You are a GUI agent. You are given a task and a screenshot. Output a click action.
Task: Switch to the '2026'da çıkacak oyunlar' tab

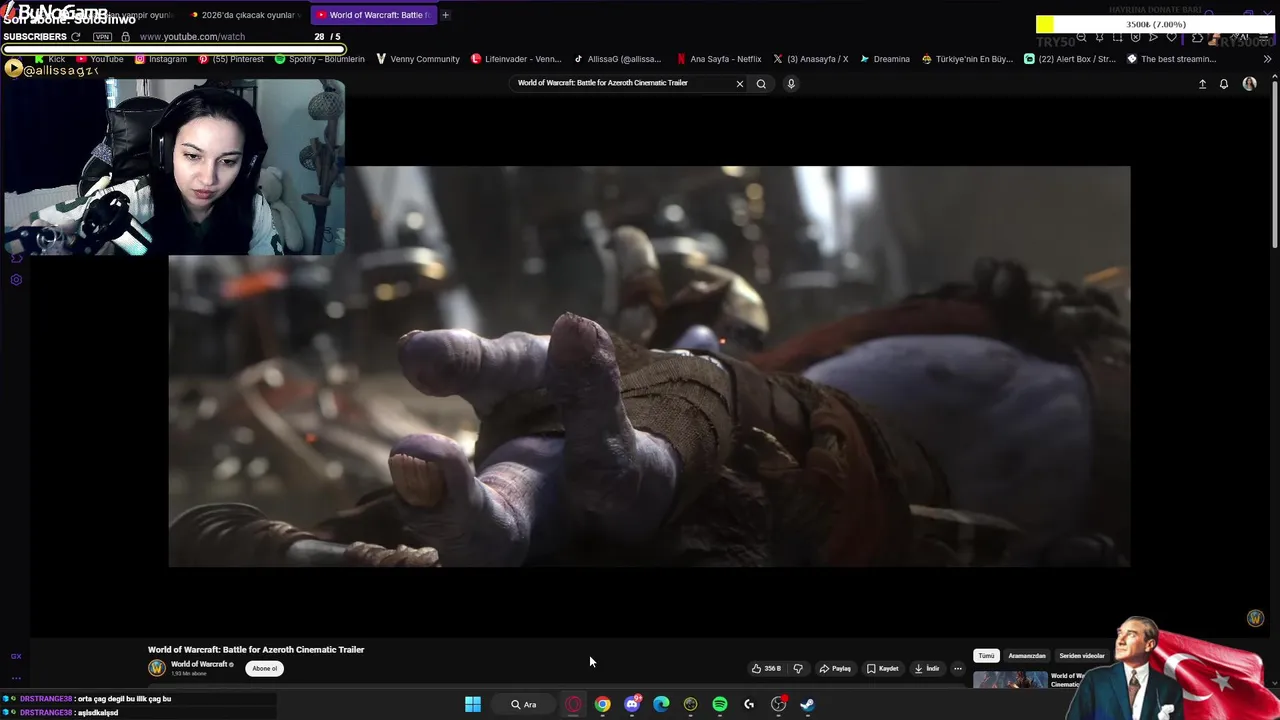point(246,15)
